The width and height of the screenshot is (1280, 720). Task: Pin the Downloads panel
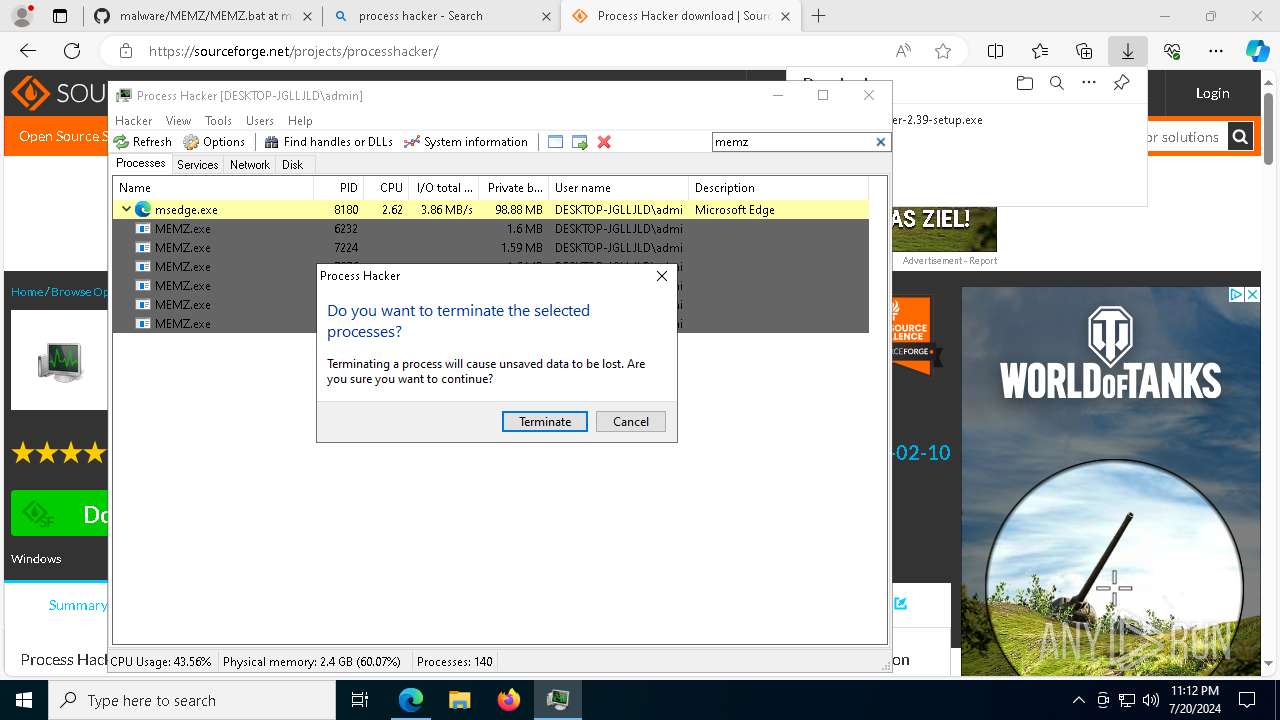pyautogui.click(x=1122, y=83)
